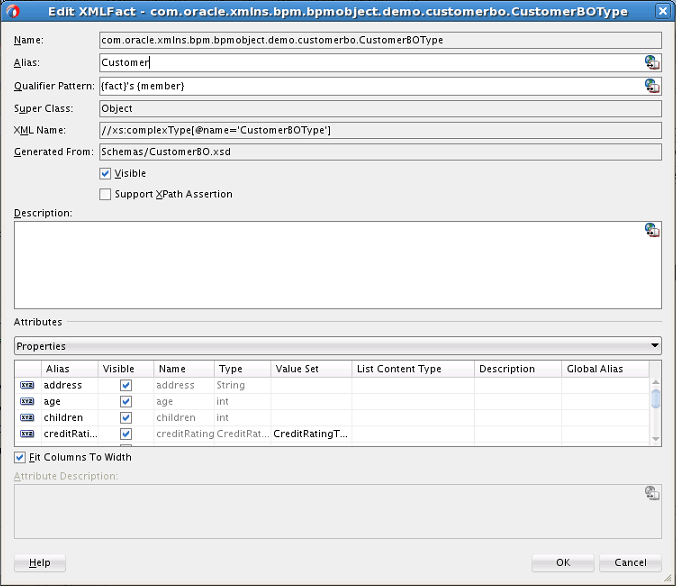
Task: Click the children name cell
Action: (x=184, y=417)
